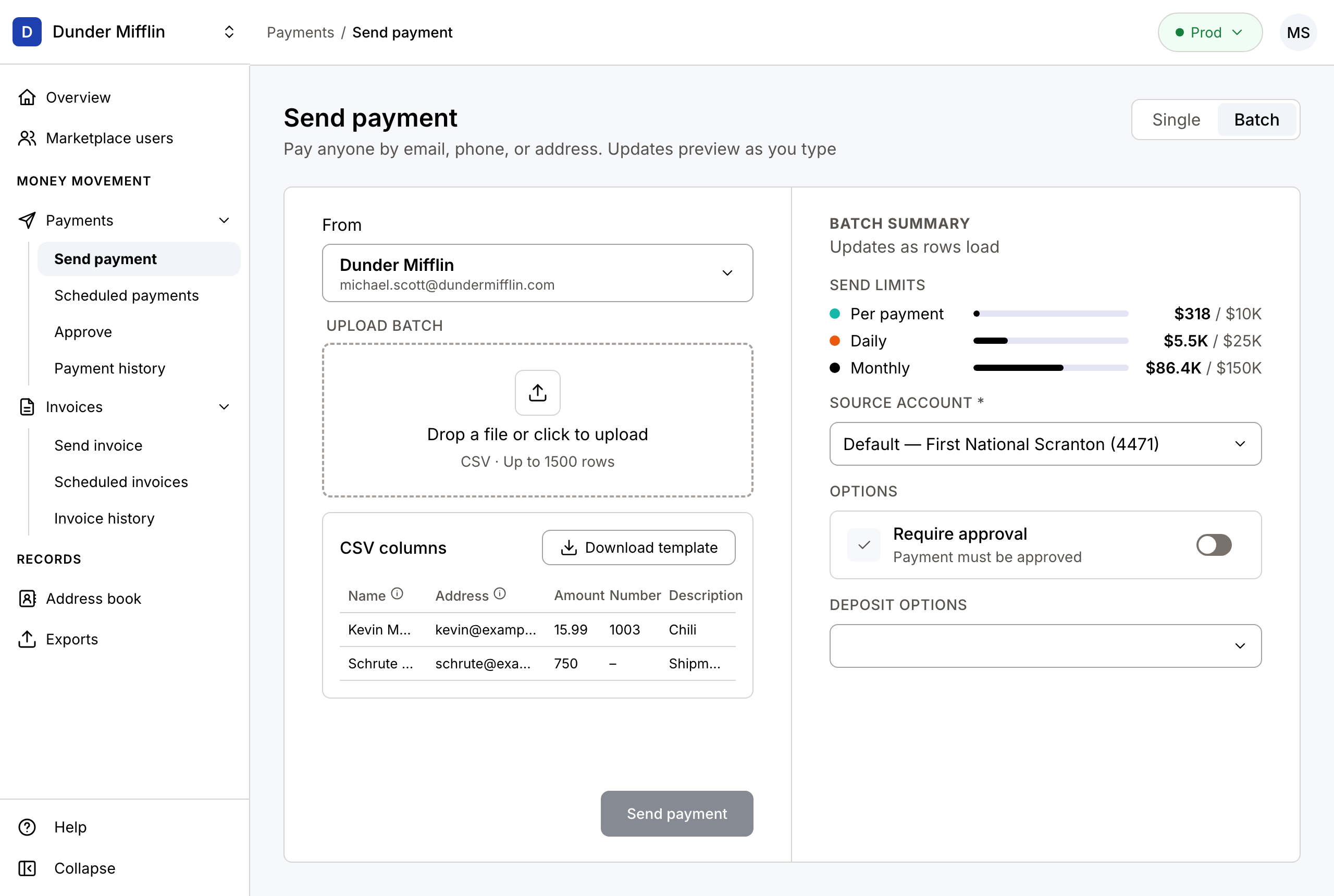Open the organization switcher chevrons

click(x=229, y=32)
